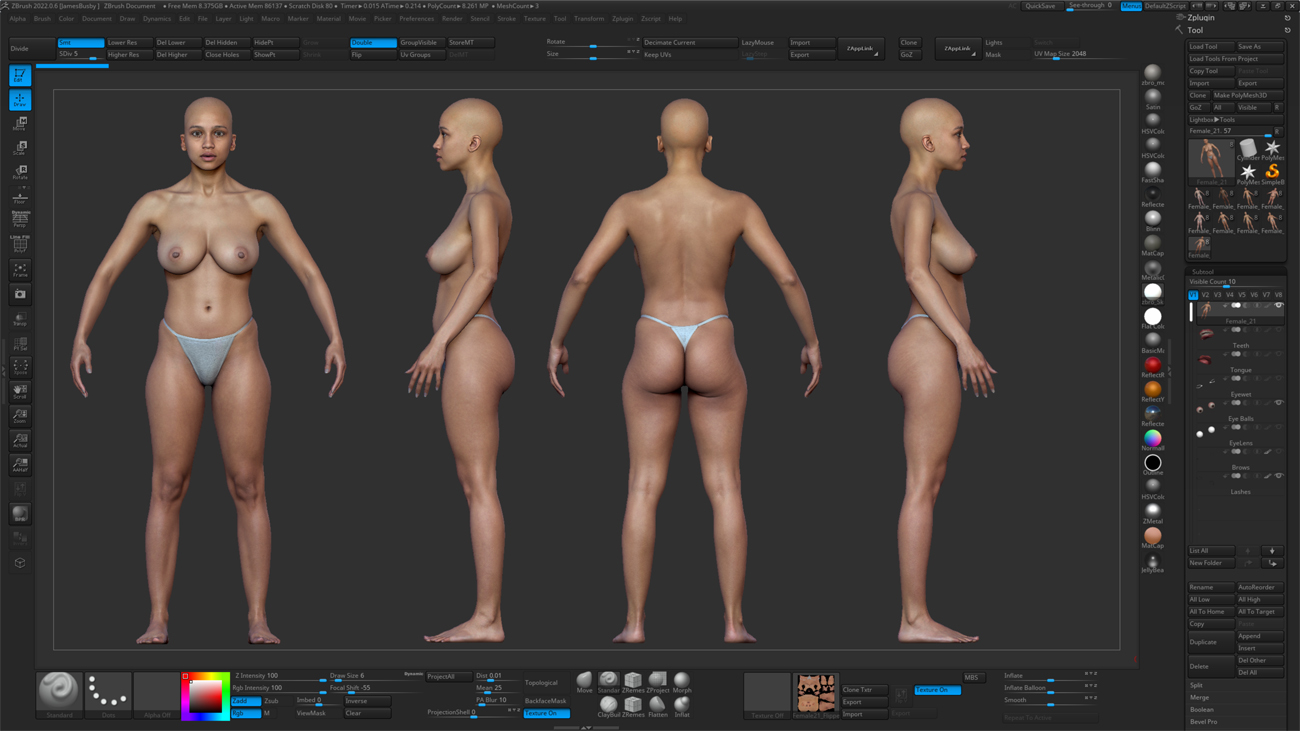Choose the Standard brush thumbnail

tap(59, 694)
